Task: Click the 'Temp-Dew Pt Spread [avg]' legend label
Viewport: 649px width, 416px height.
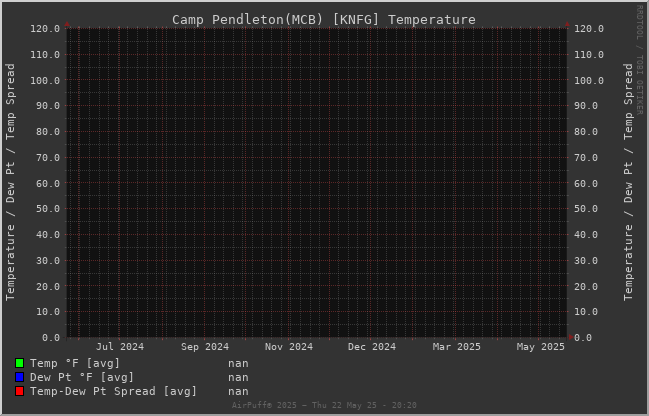Action: [x=113, y=391]
